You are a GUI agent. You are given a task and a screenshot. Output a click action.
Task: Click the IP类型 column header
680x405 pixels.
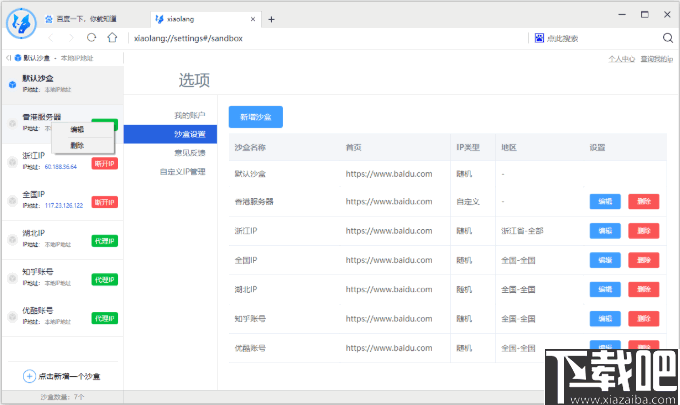(468, 147)
